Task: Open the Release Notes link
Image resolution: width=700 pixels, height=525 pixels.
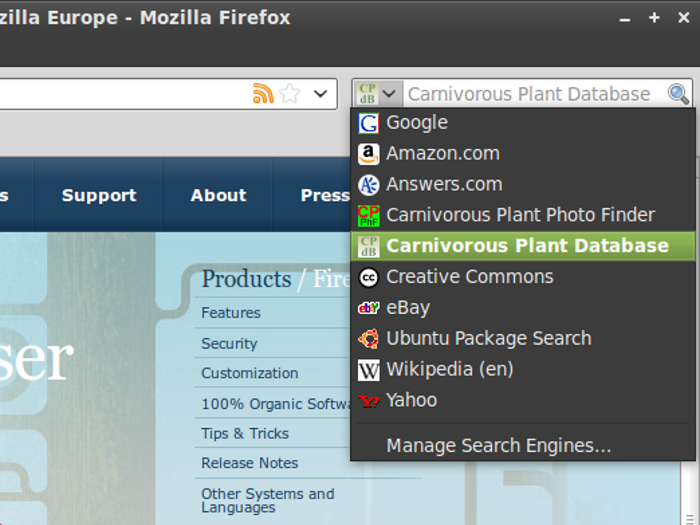Action: point(250,463)
